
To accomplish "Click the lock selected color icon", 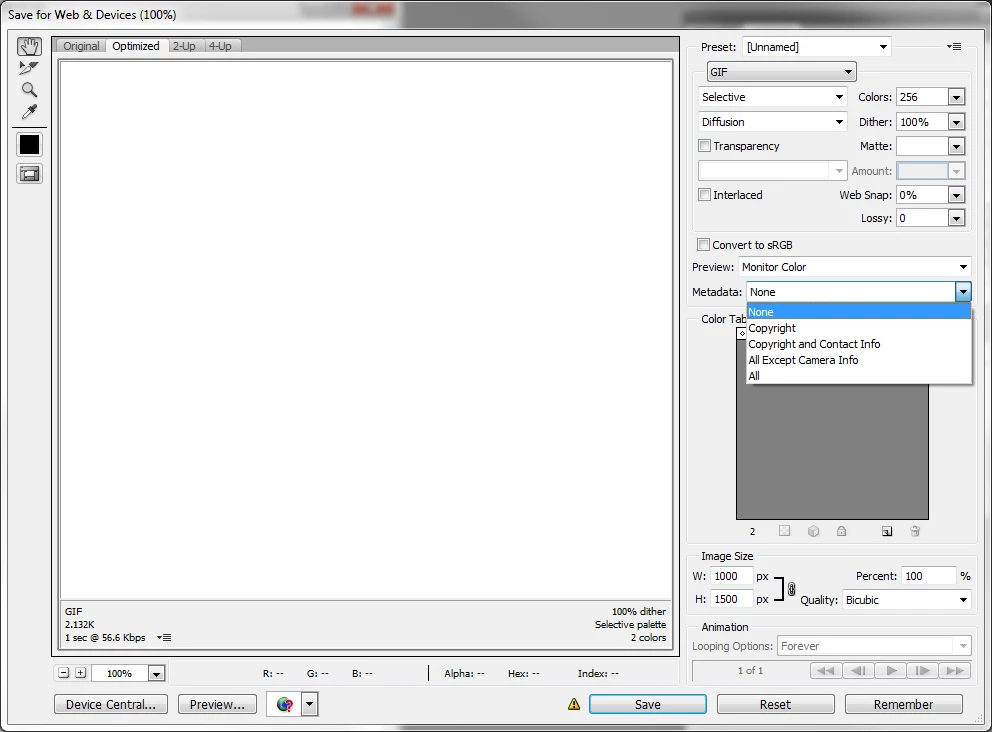I will [841, 531].
